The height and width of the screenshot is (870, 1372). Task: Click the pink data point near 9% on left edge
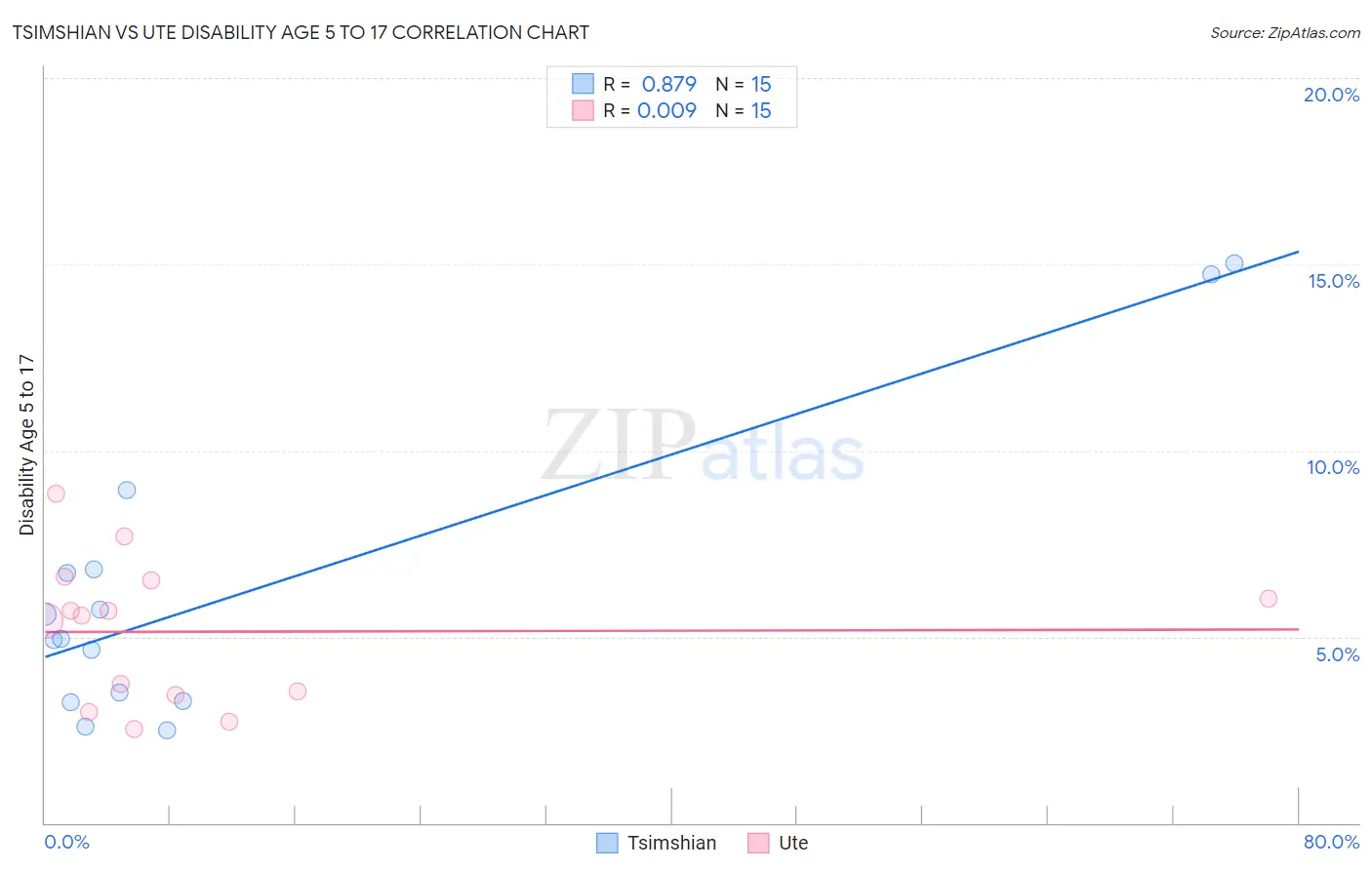coord(56,494)
